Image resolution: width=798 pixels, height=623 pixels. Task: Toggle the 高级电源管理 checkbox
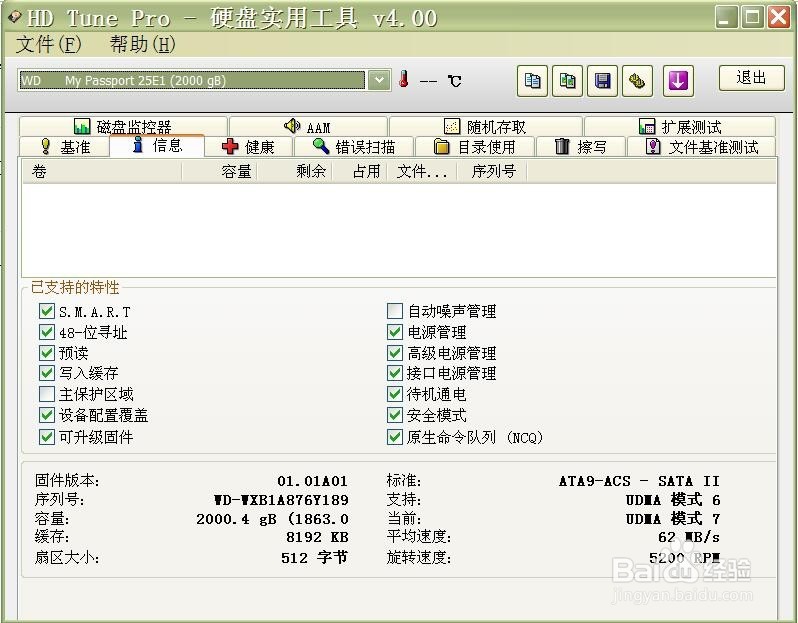(x=395, y=353)
